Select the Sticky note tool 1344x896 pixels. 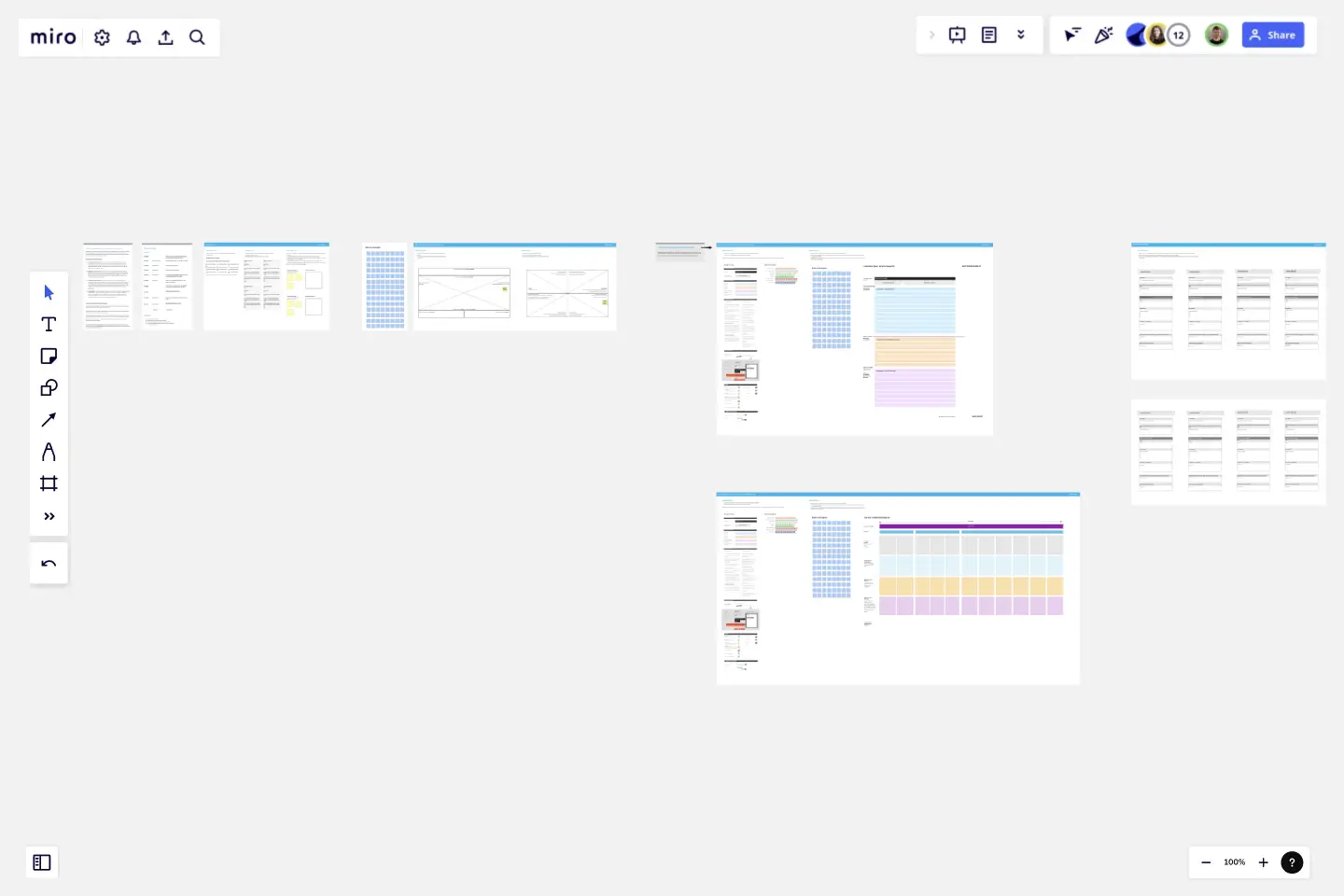tap(49, 356)
